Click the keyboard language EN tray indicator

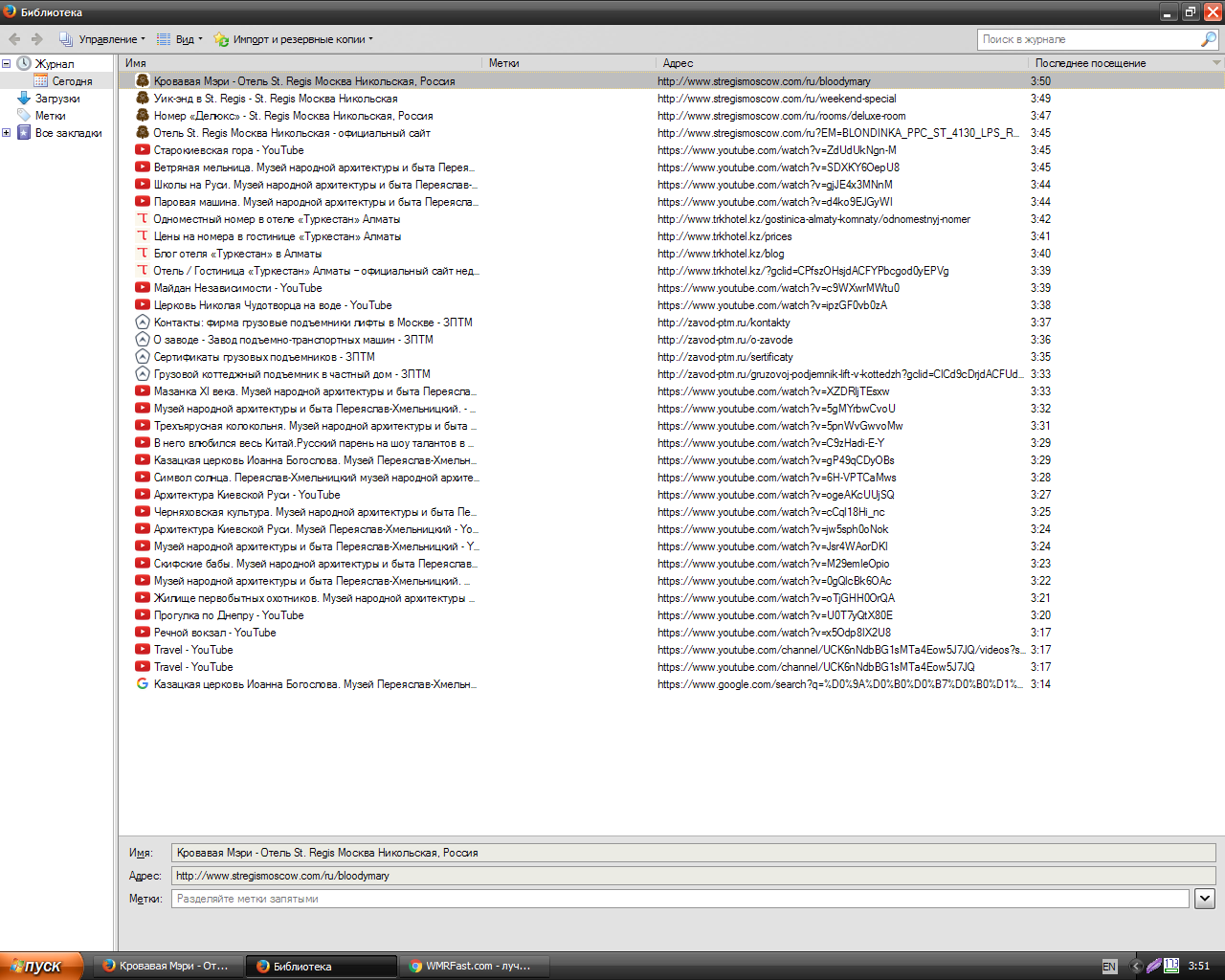point(1109,966)
